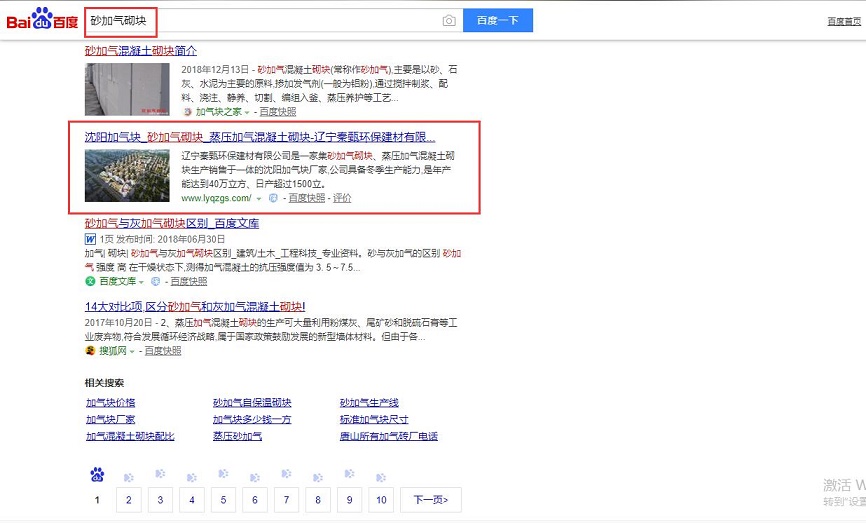This screenshot has width=866, height=523.
Task: Click the 评价 link
Action: click(x=342, y=198)
